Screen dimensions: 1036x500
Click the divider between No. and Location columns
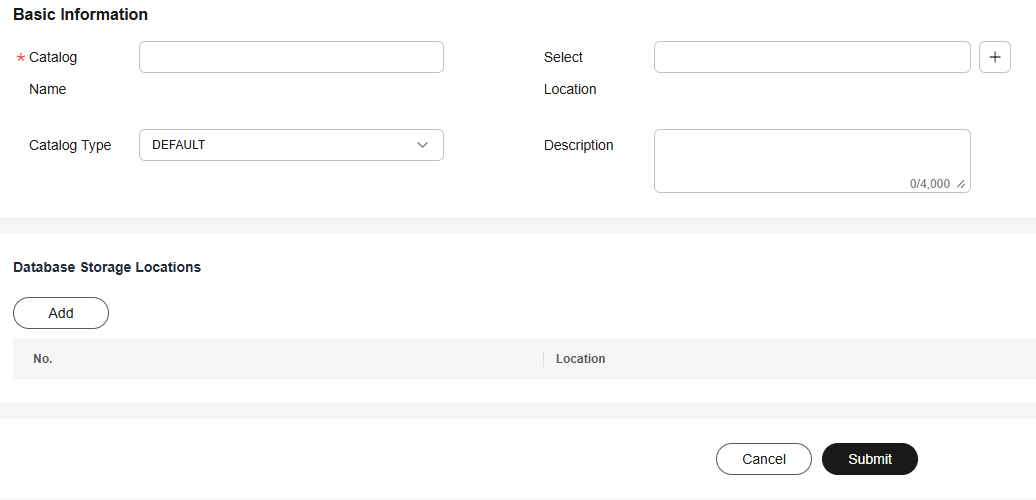[x=544, y=359]
